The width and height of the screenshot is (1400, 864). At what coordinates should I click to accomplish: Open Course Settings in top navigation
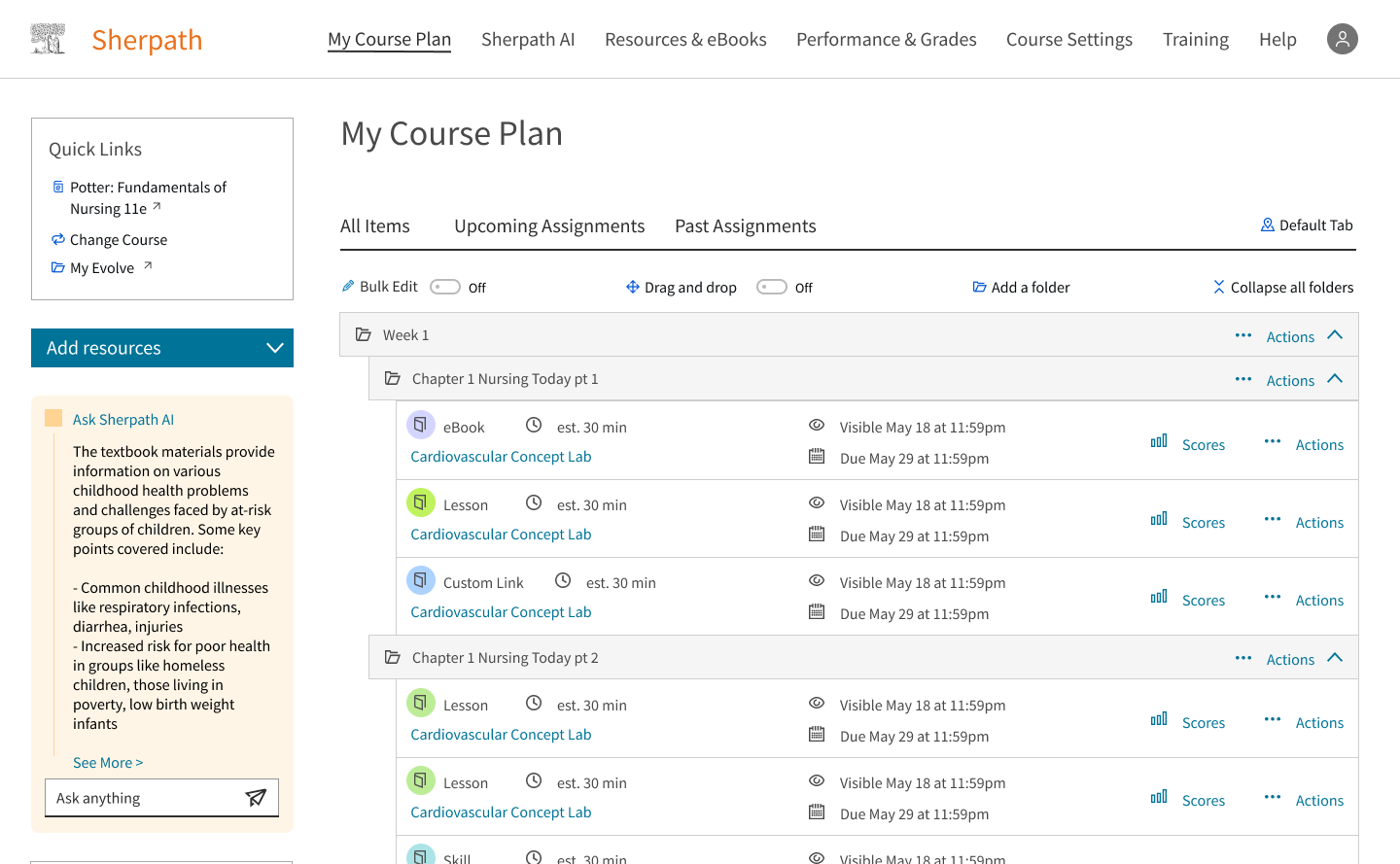1069,39
